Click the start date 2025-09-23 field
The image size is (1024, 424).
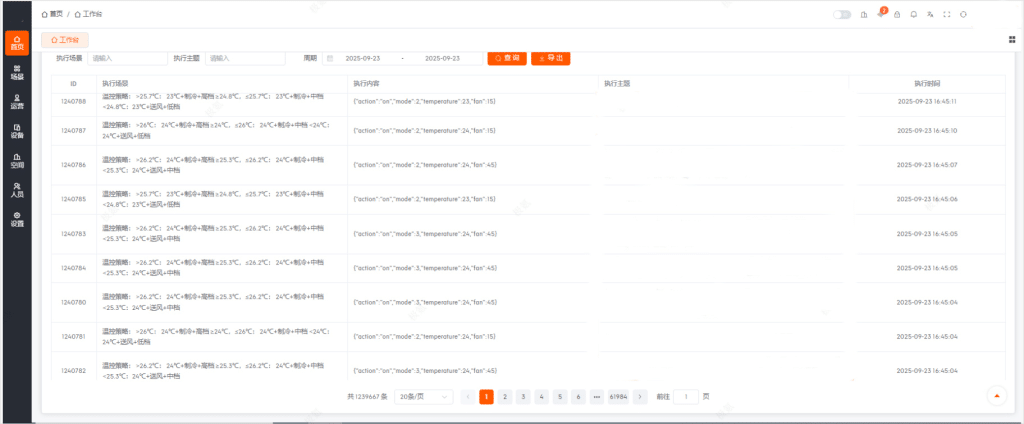point(362,58)
